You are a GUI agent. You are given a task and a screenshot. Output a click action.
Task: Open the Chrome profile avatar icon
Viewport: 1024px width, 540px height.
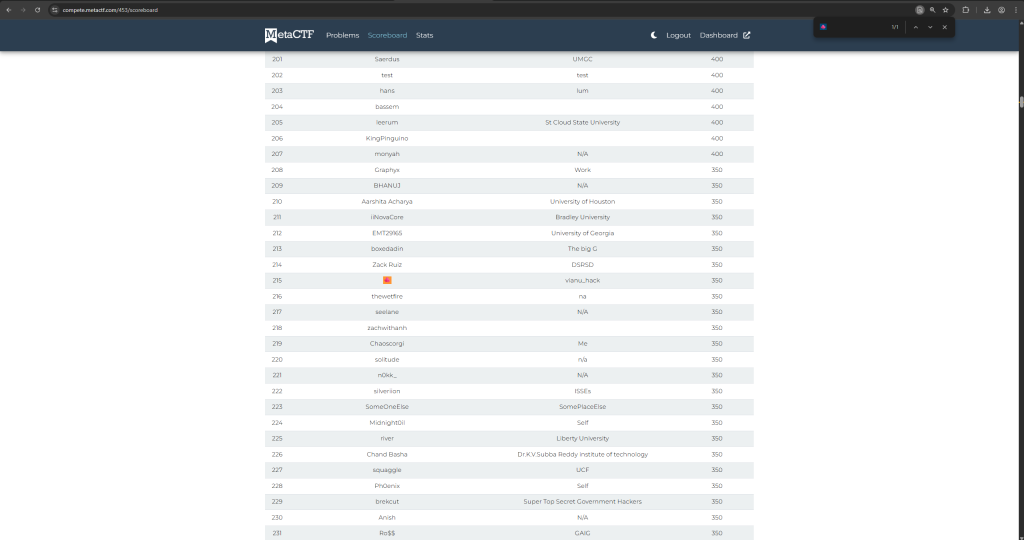[1001, 10]
